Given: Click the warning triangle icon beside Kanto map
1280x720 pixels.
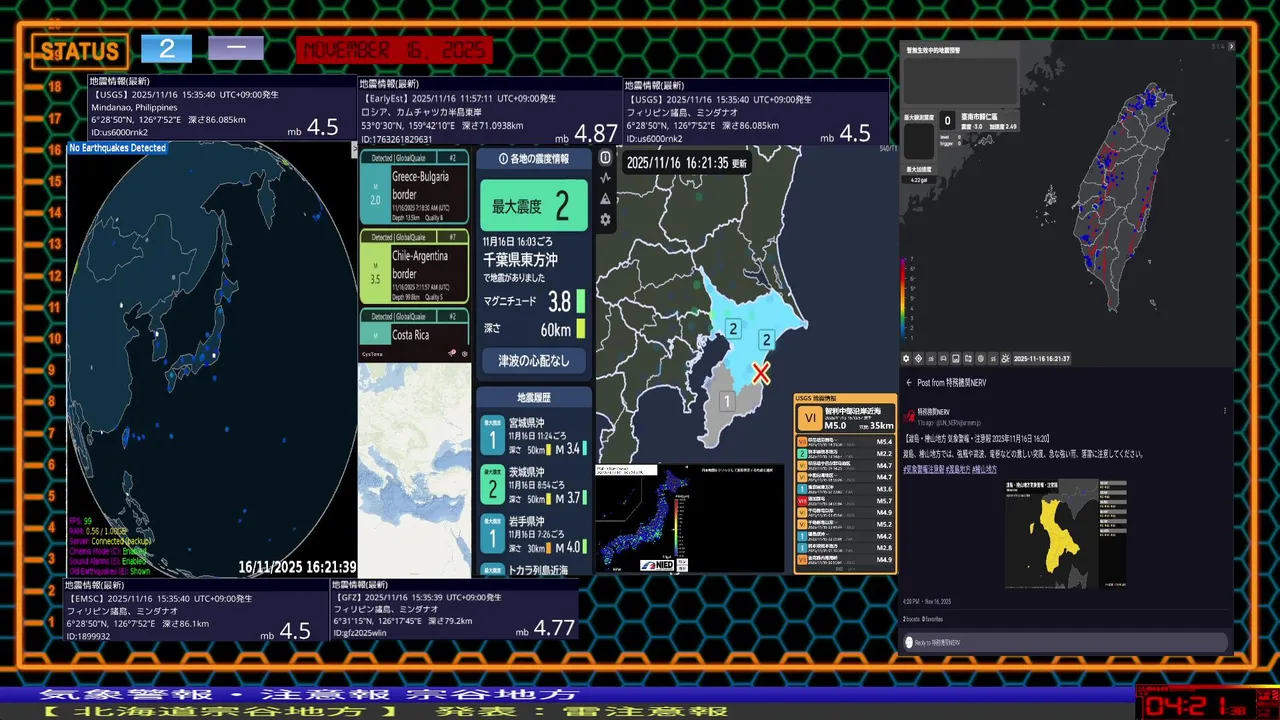Looking at the screenshot, I should 605,199.
